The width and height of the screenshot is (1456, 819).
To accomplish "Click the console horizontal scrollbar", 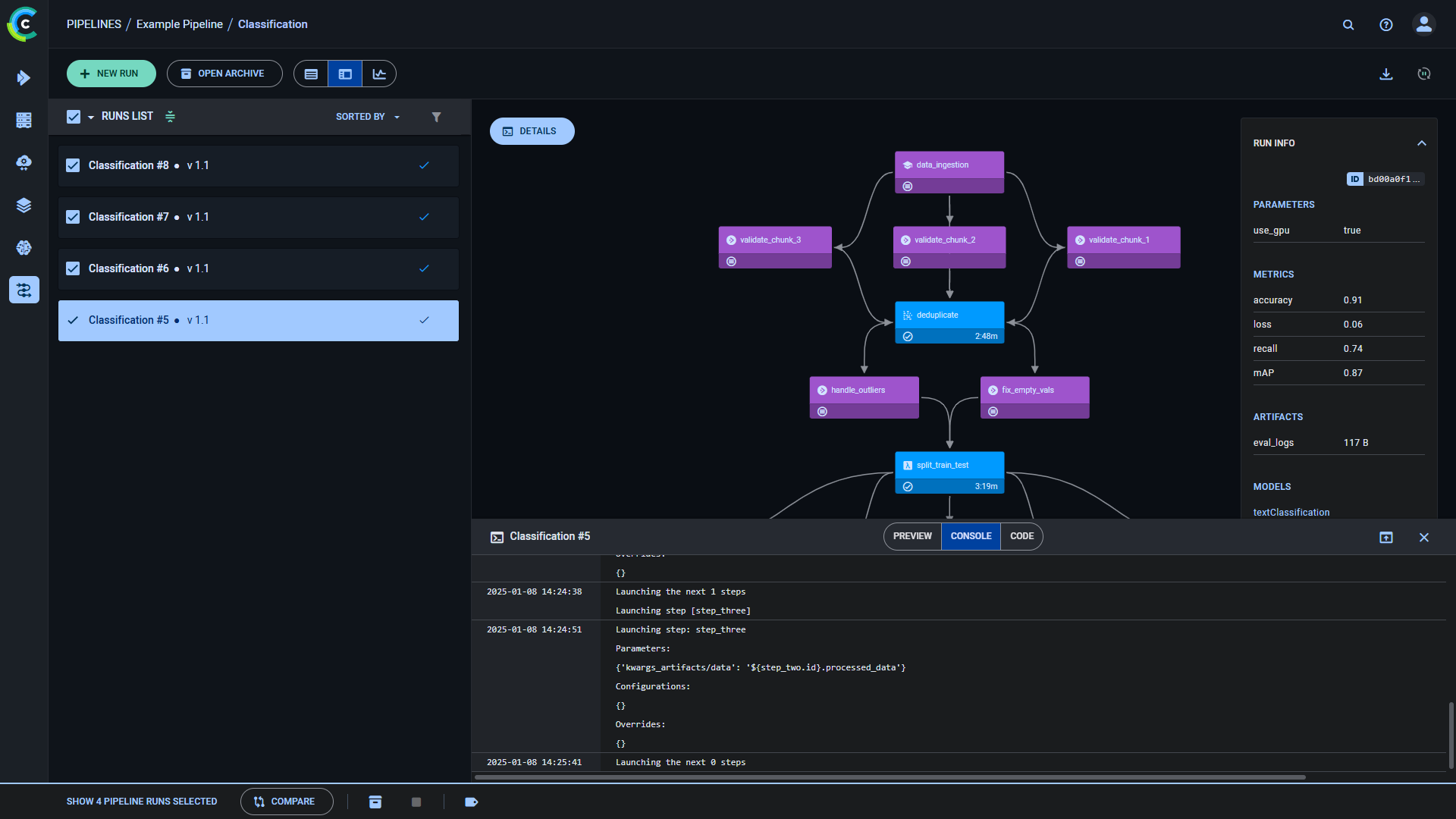I will coord(889,777).
